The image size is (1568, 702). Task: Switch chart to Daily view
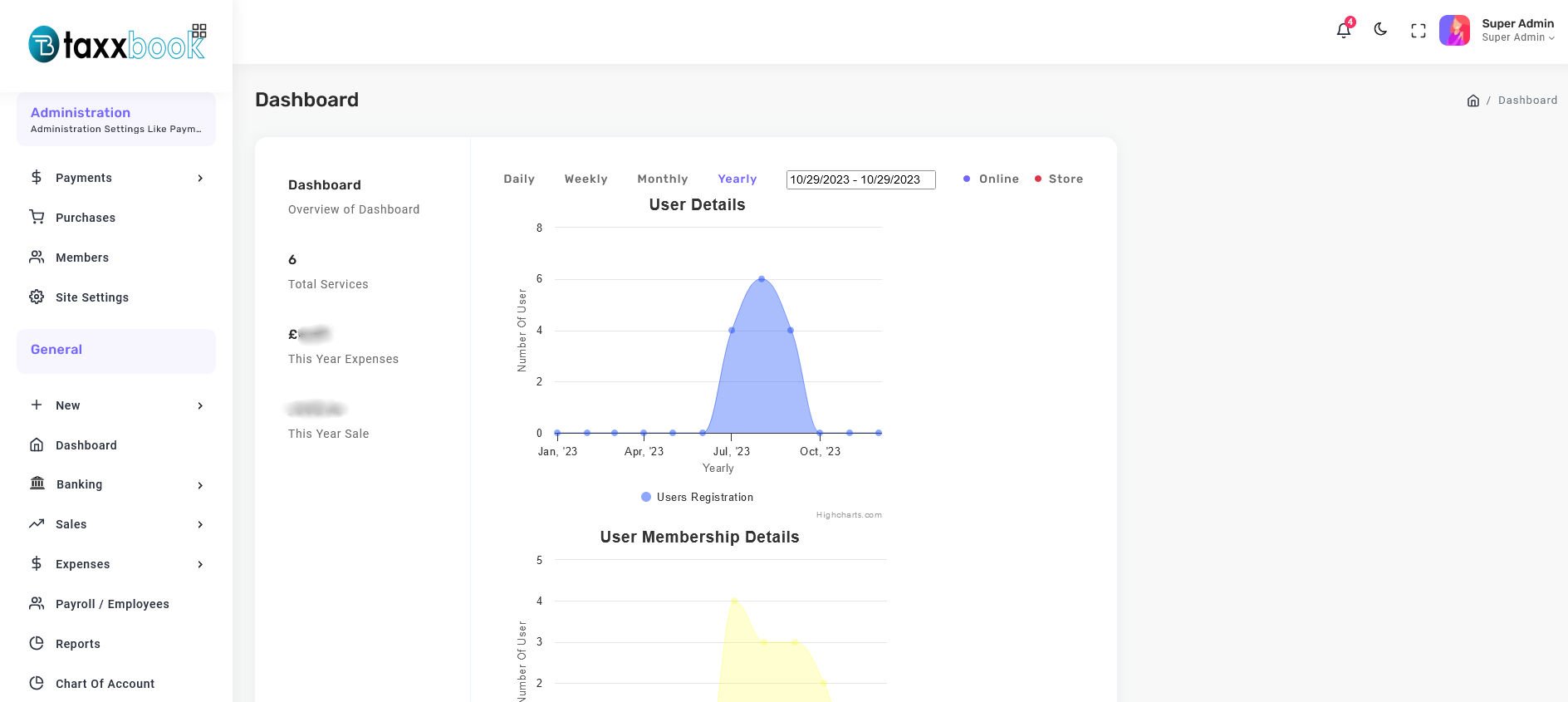pos(519,179)
